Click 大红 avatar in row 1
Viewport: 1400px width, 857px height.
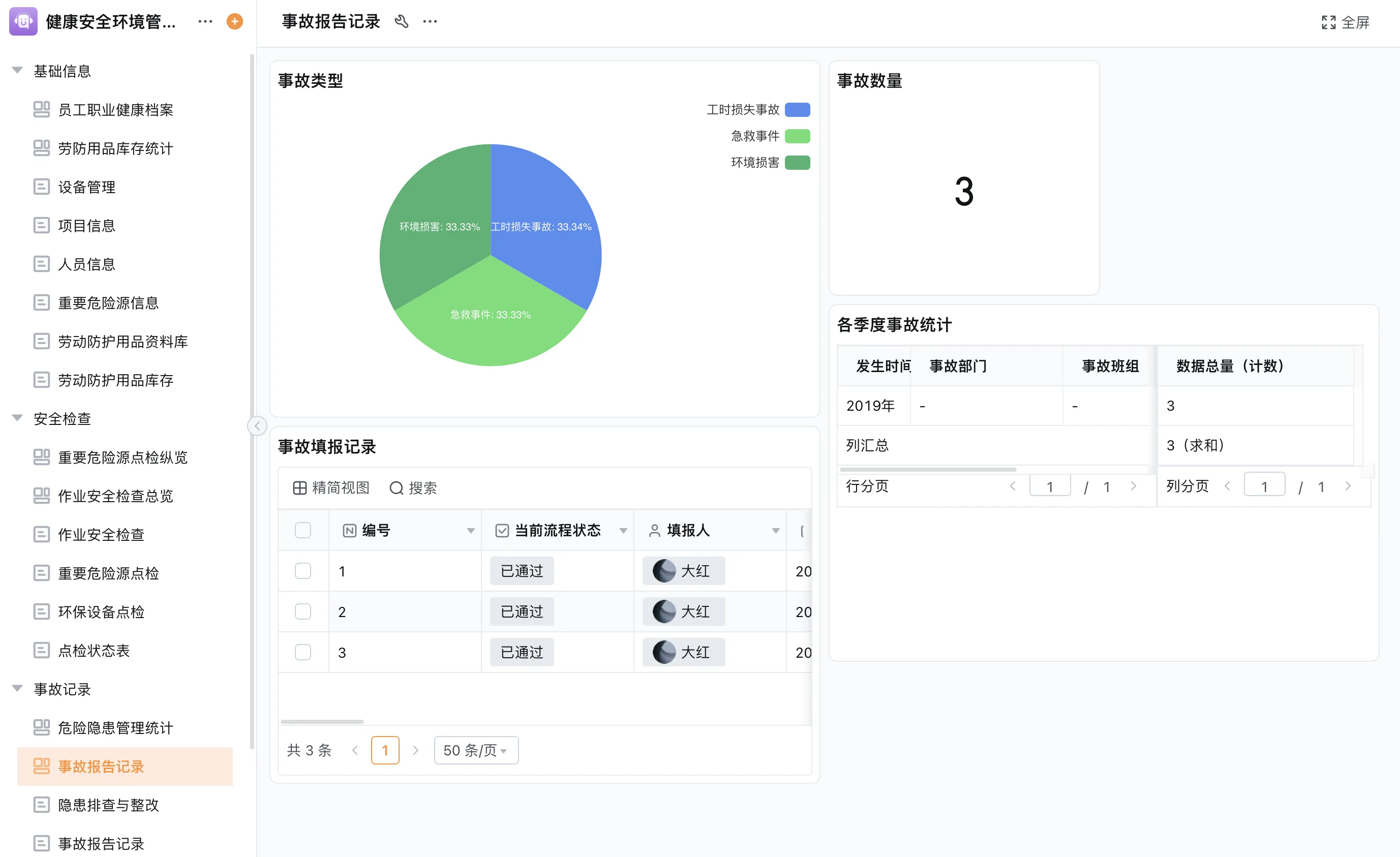click(663, 571)
